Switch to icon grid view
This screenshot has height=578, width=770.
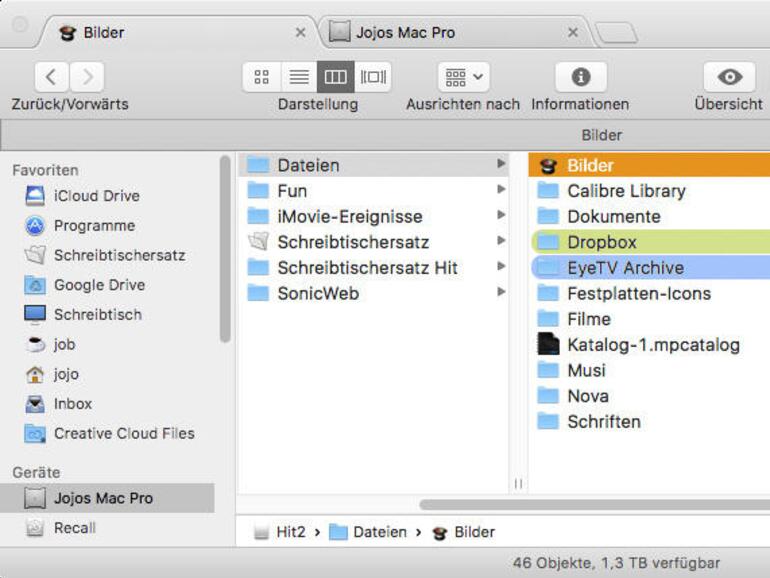(262, 77)
